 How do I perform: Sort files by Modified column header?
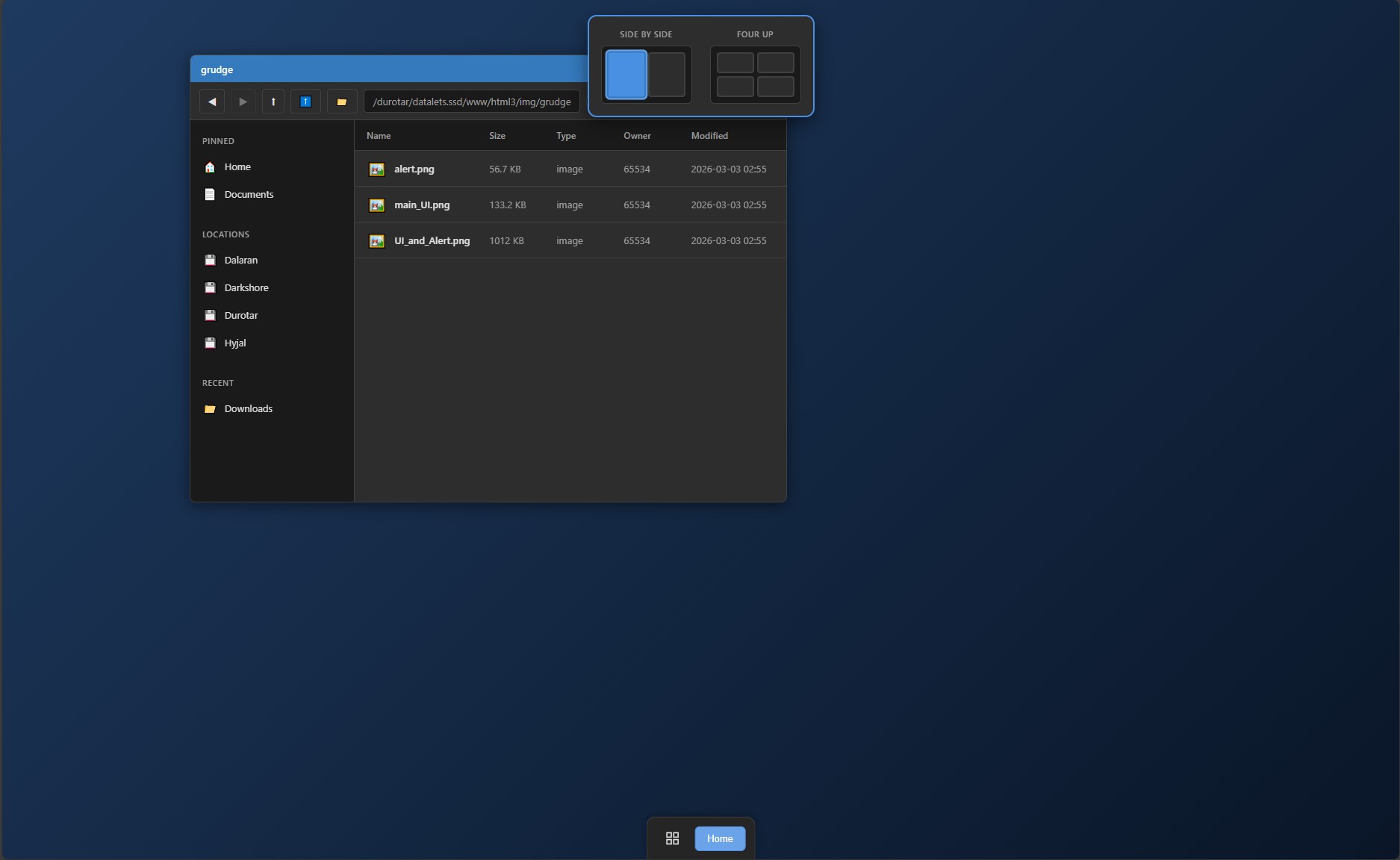(709, 136)
